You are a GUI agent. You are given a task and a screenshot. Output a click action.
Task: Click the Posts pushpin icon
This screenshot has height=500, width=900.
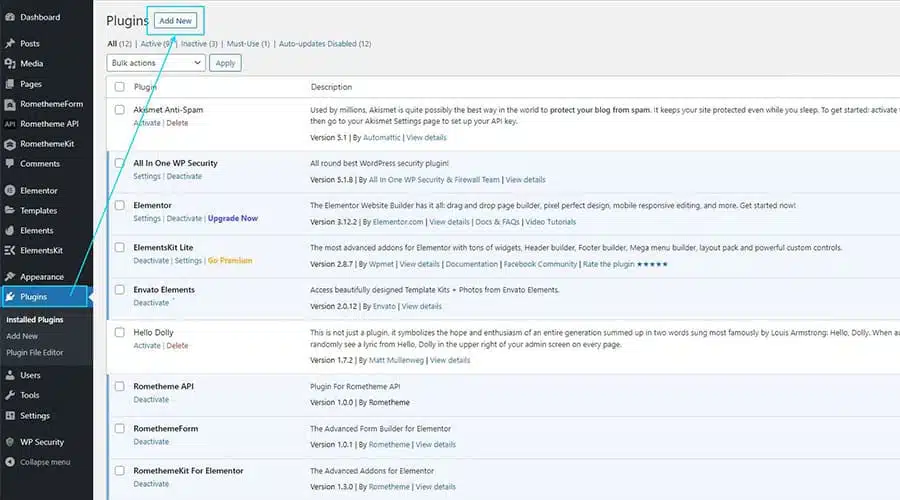(x=10, y=44)
